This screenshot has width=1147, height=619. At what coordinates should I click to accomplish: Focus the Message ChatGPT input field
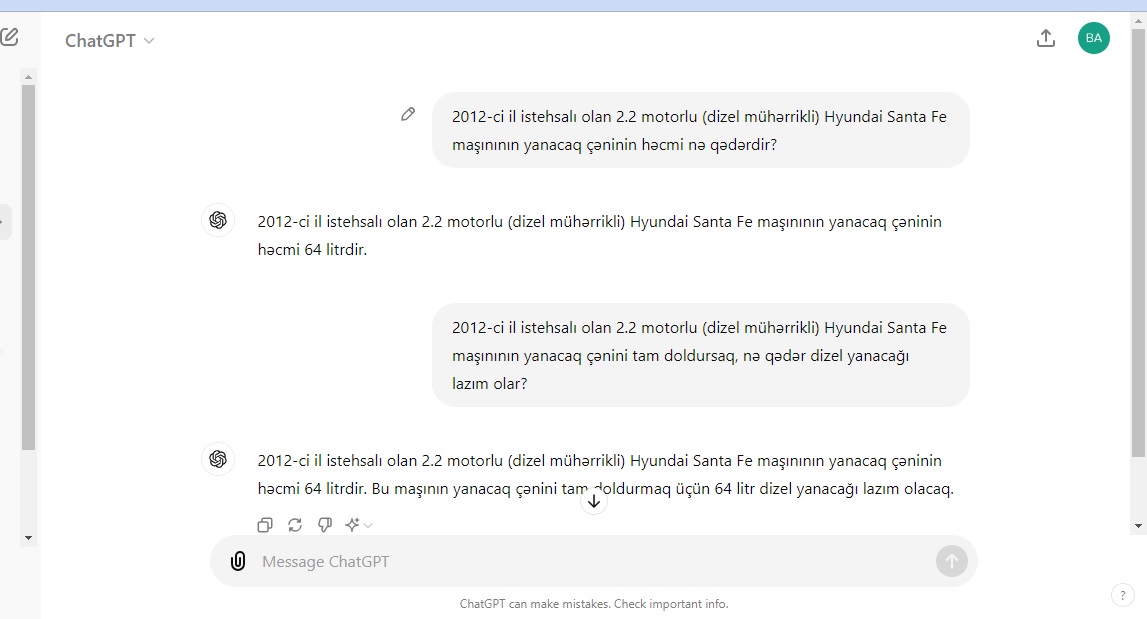593,561
